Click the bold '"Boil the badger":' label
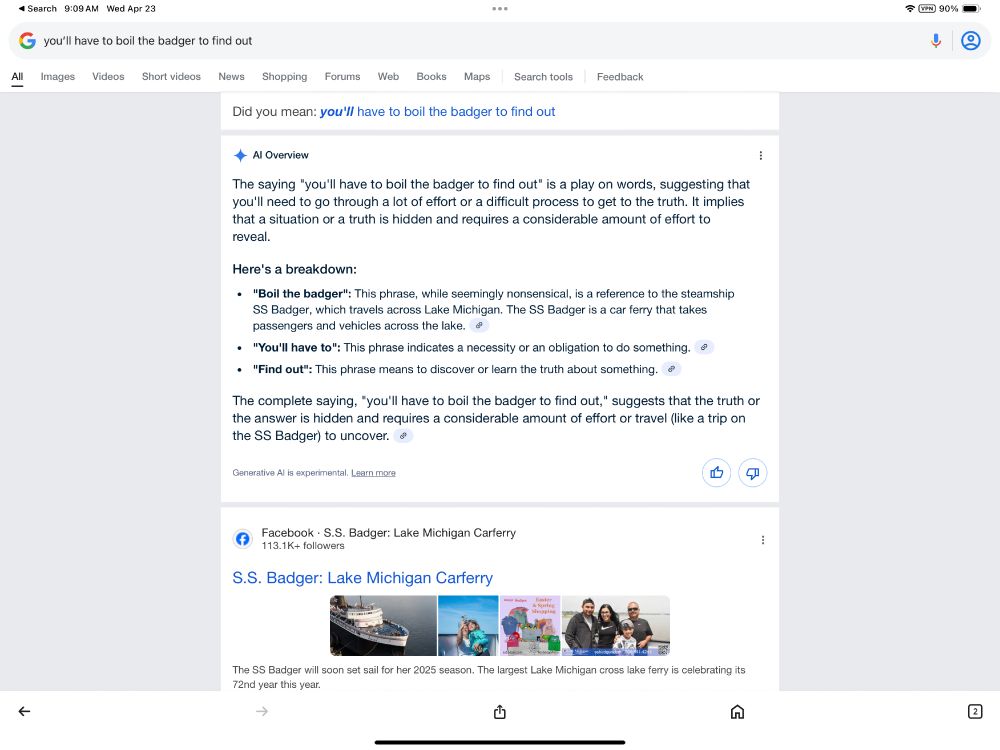The height and width of the screenshot is (750, 1000). tap(302, 293)
